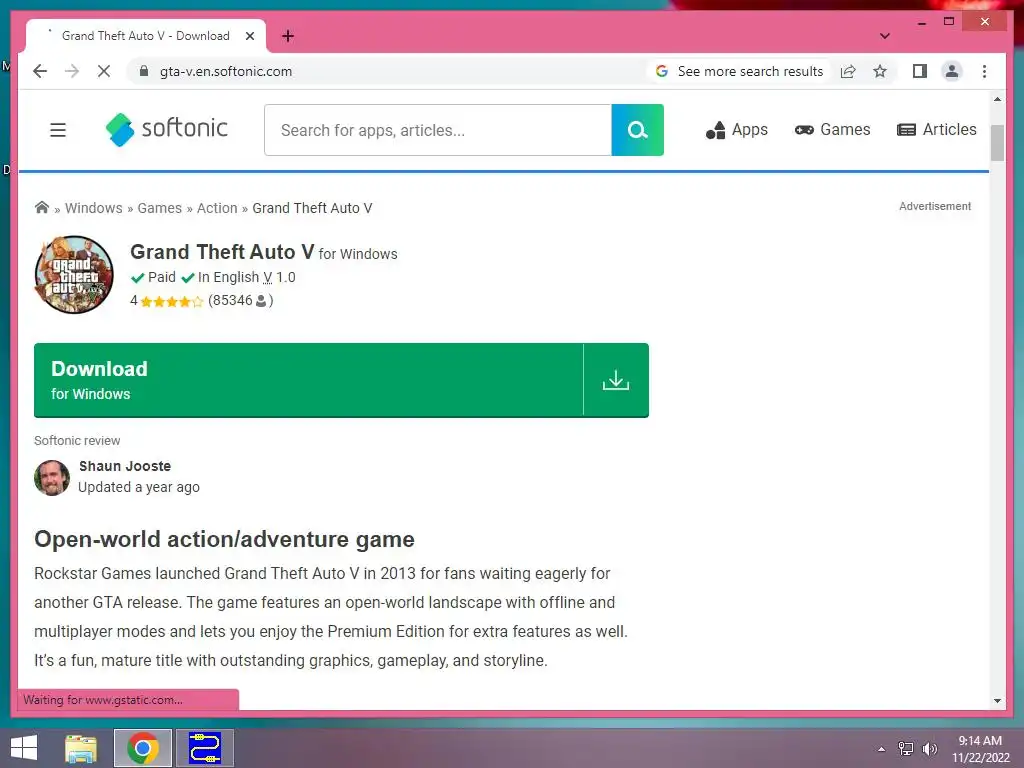Click the Grand Theft Auto V game thumbnail
The image size is (1024, 768).
coord(74,275)
